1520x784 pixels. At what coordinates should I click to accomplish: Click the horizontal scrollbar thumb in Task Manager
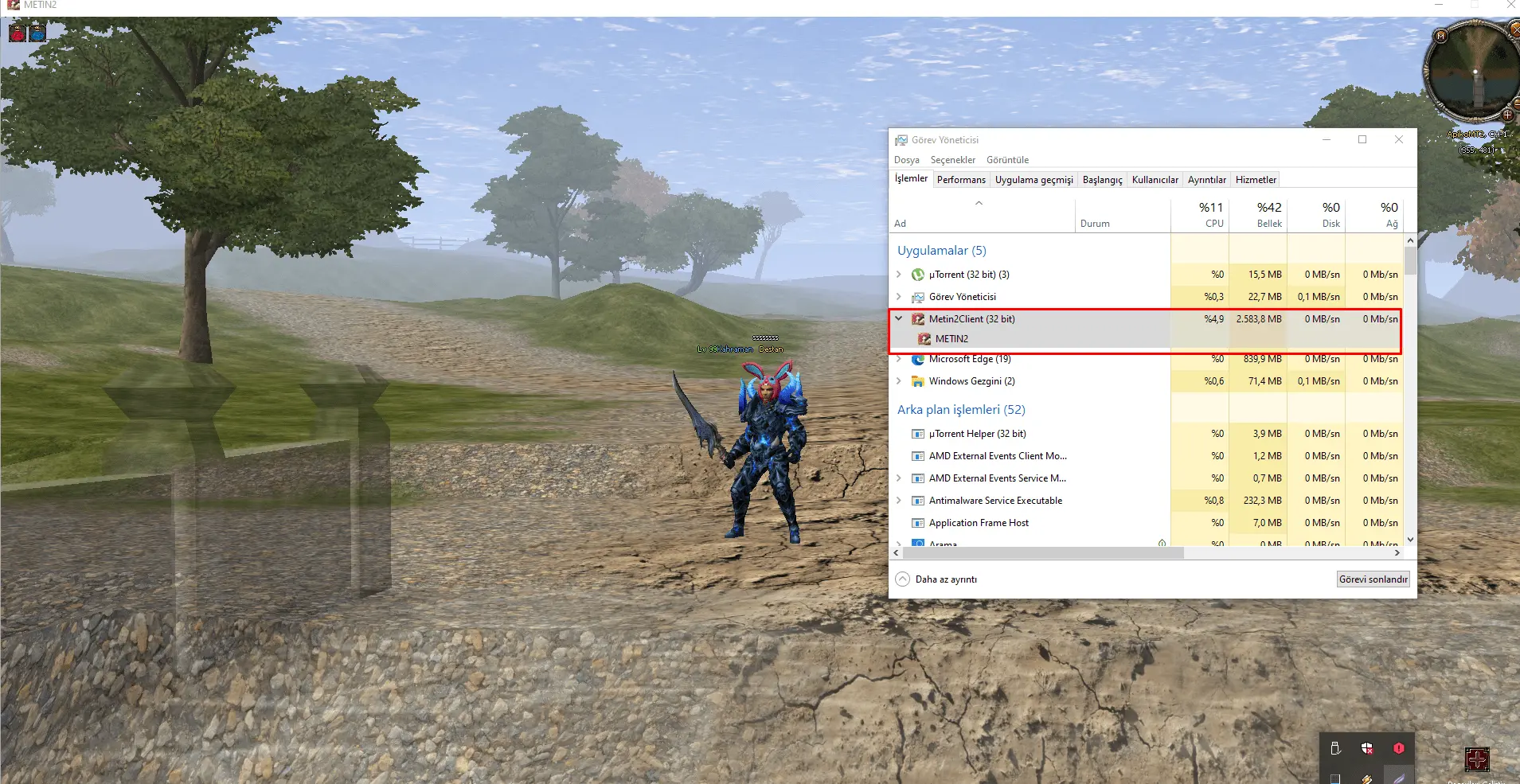tap(1043, 552)
